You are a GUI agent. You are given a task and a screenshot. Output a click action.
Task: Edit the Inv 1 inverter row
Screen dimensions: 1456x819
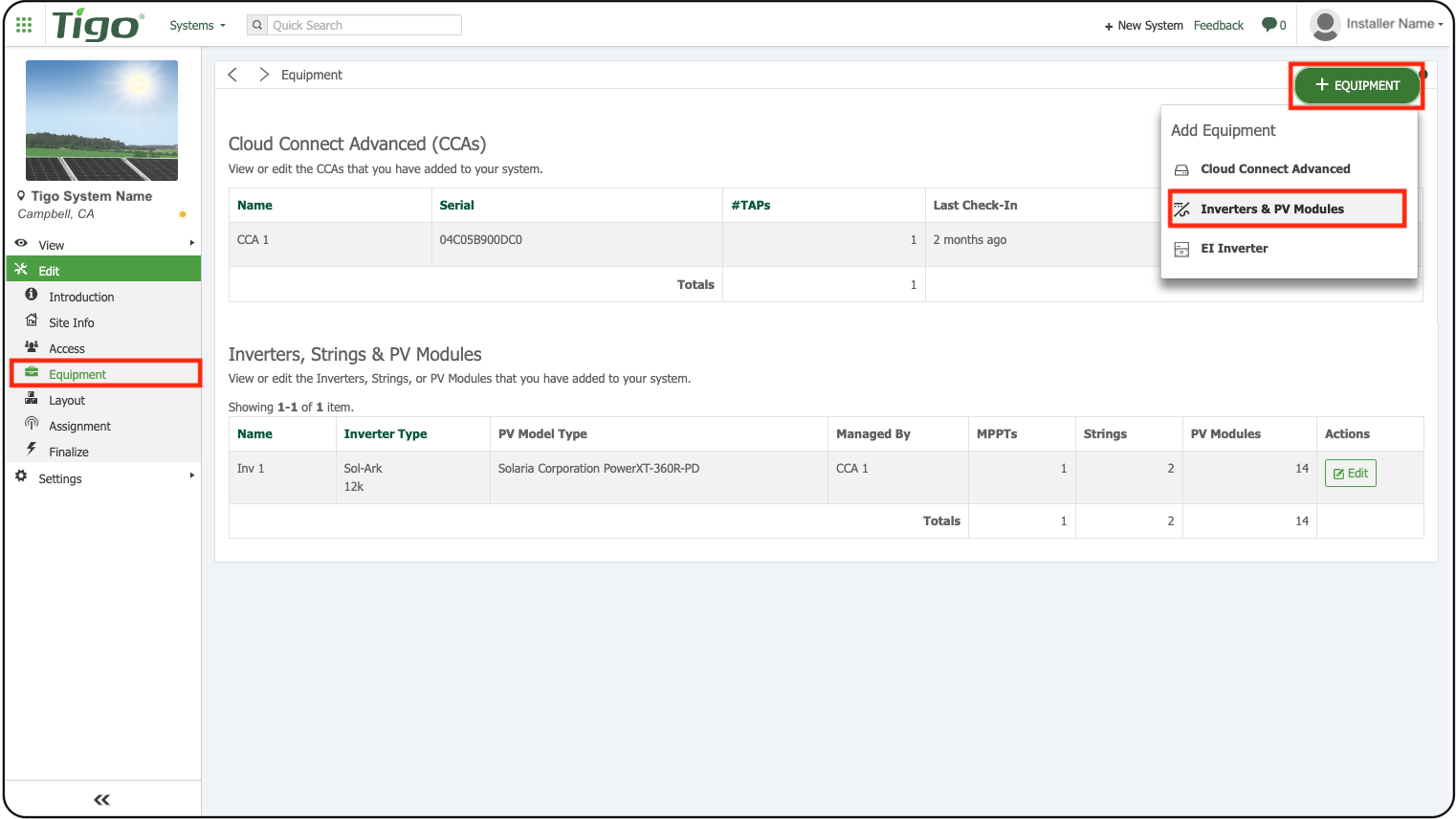pos(1350,474)
